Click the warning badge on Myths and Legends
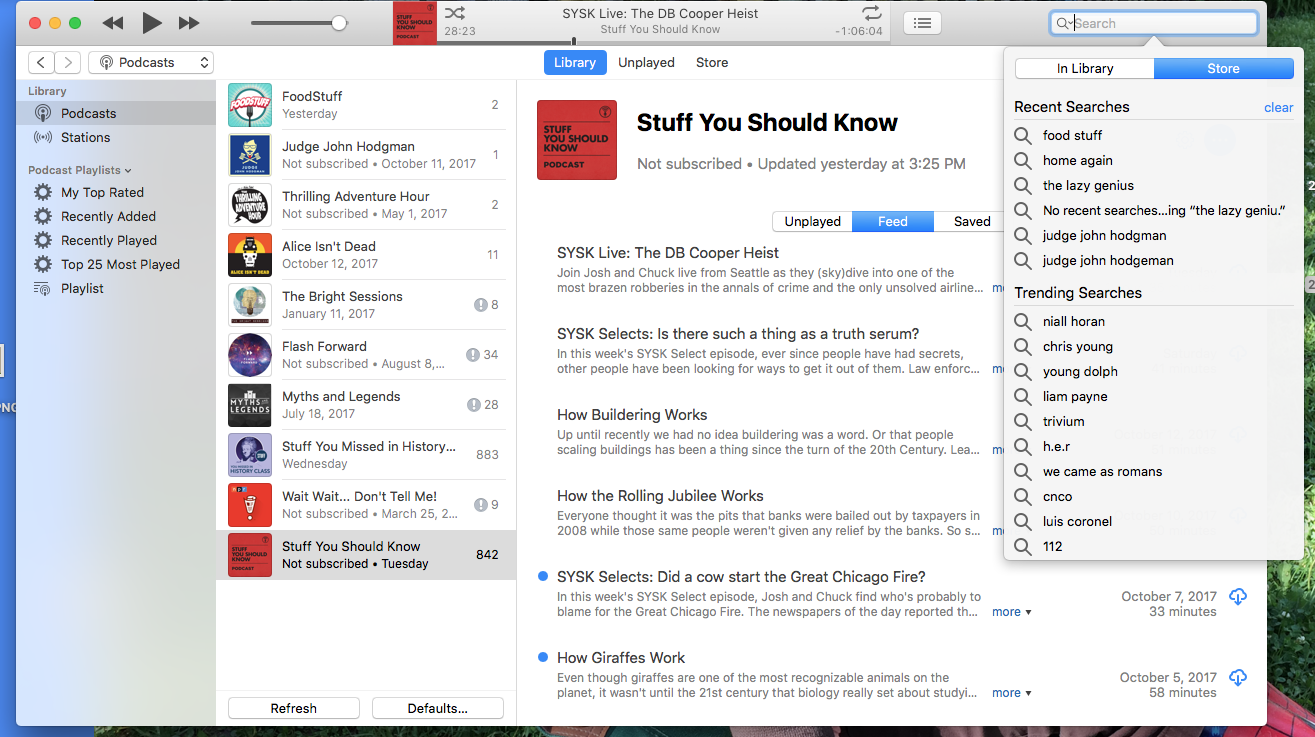Image resolution: width=1315 pixels, height=737 pixels. [474, 405]
